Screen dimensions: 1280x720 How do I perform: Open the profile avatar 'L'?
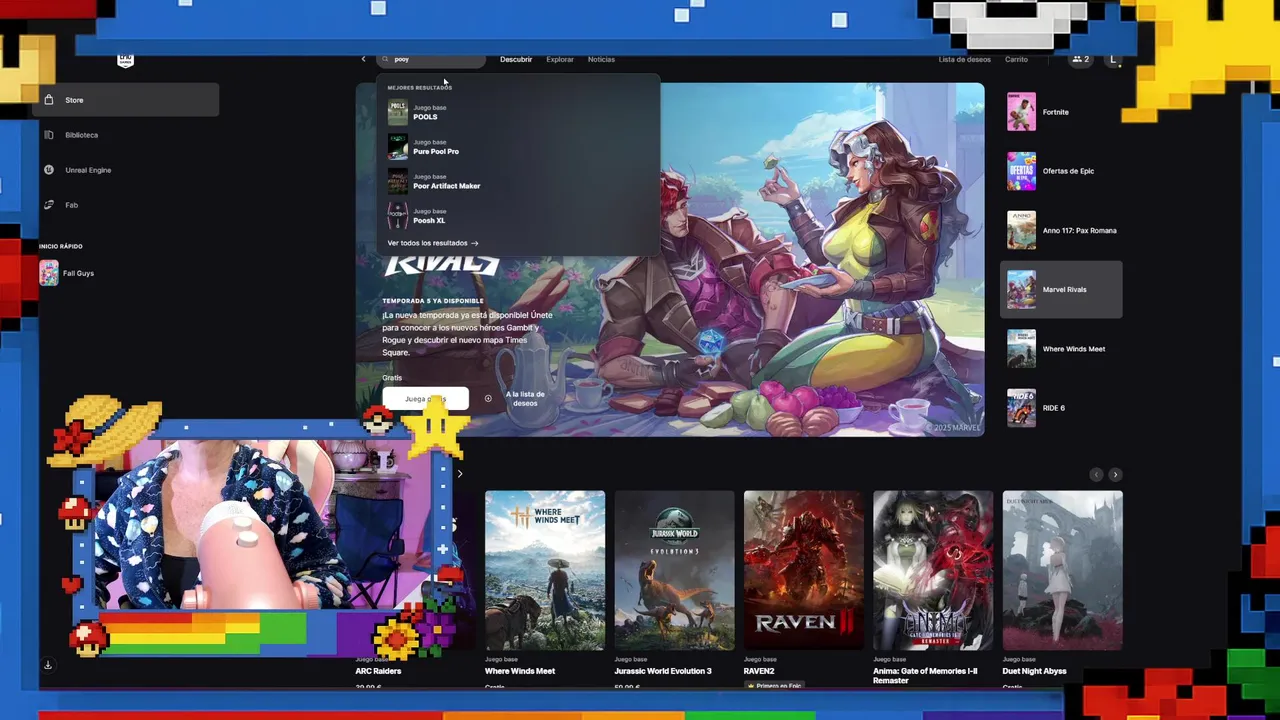click(x=1113, y=59)
